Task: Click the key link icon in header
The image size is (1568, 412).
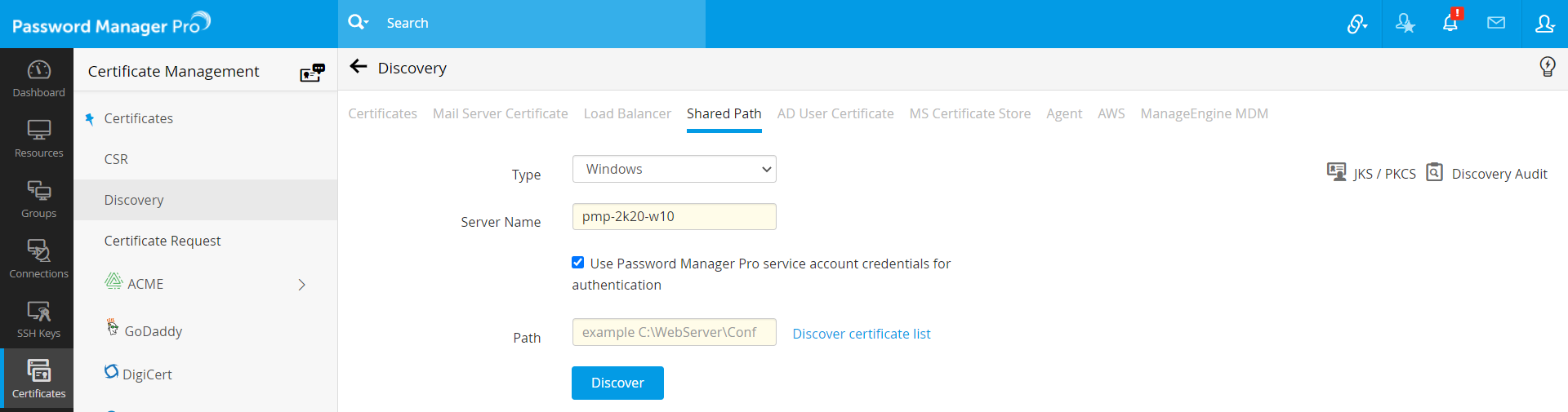Action: [x=1357, y=24]
